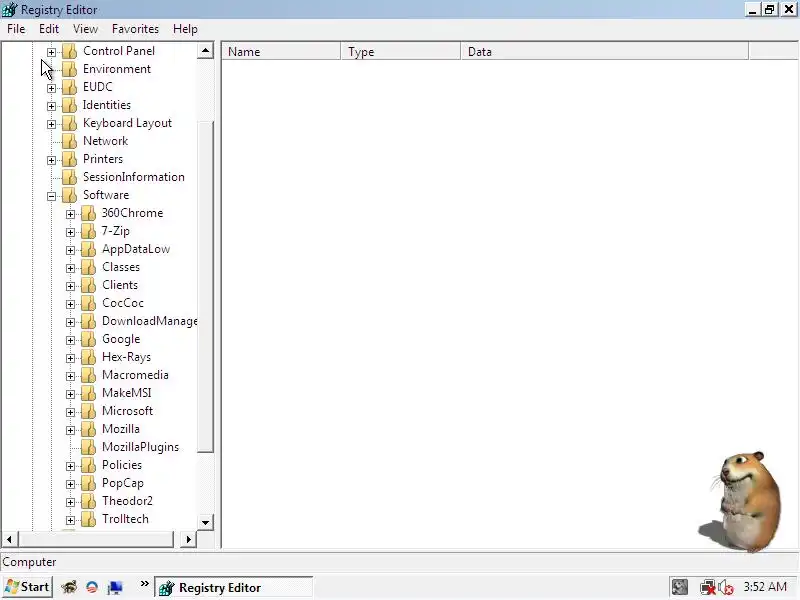Sort by the Data column header
This screenshot has height=600, width=800.
coord(605,52)
